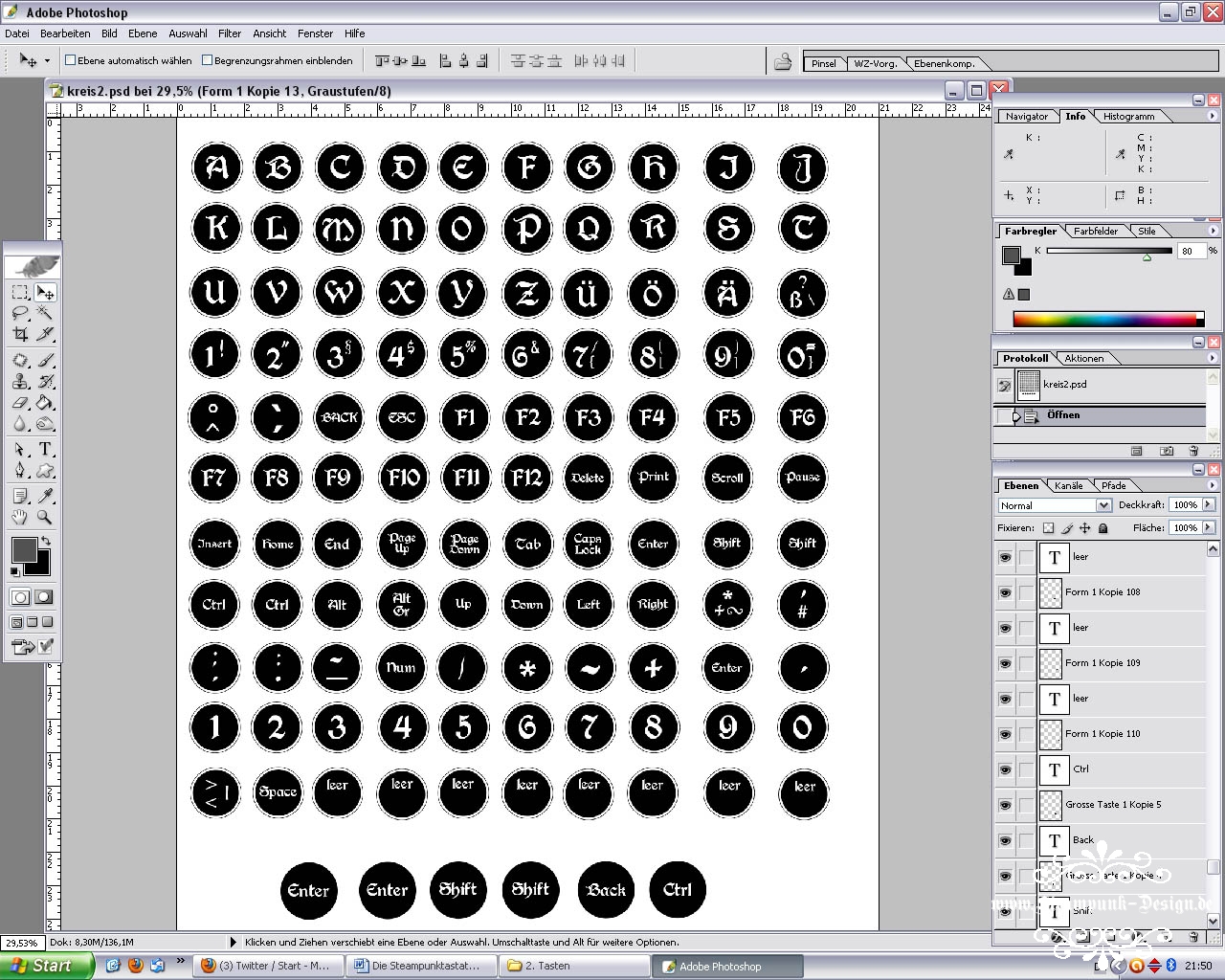Toggle the transparent pixels lock next to Fixieren

(1048, 528)
